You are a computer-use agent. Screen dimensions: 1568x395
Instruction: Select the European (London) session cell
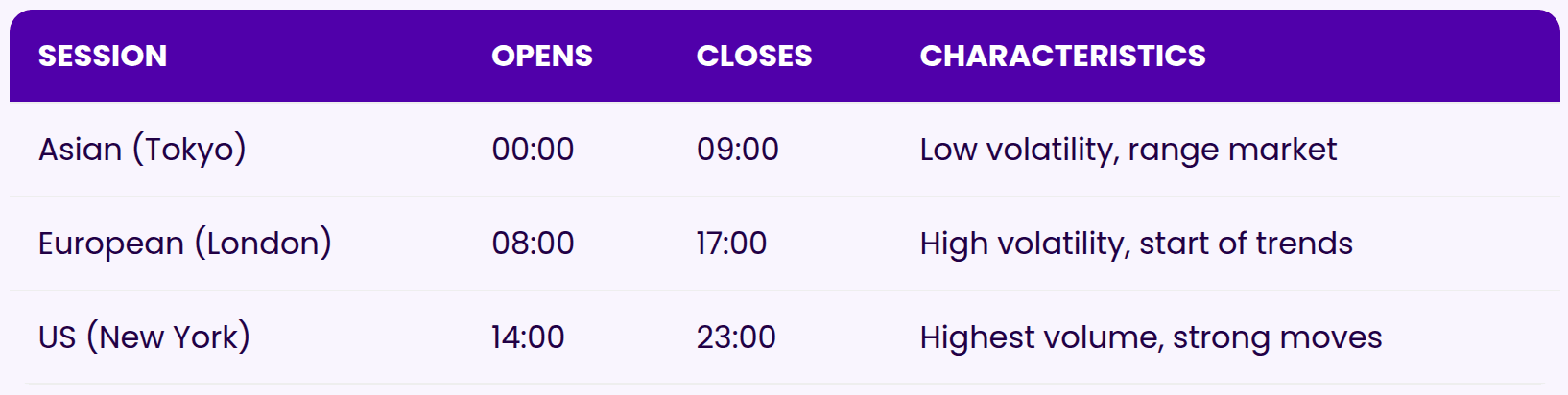(185, 244)
